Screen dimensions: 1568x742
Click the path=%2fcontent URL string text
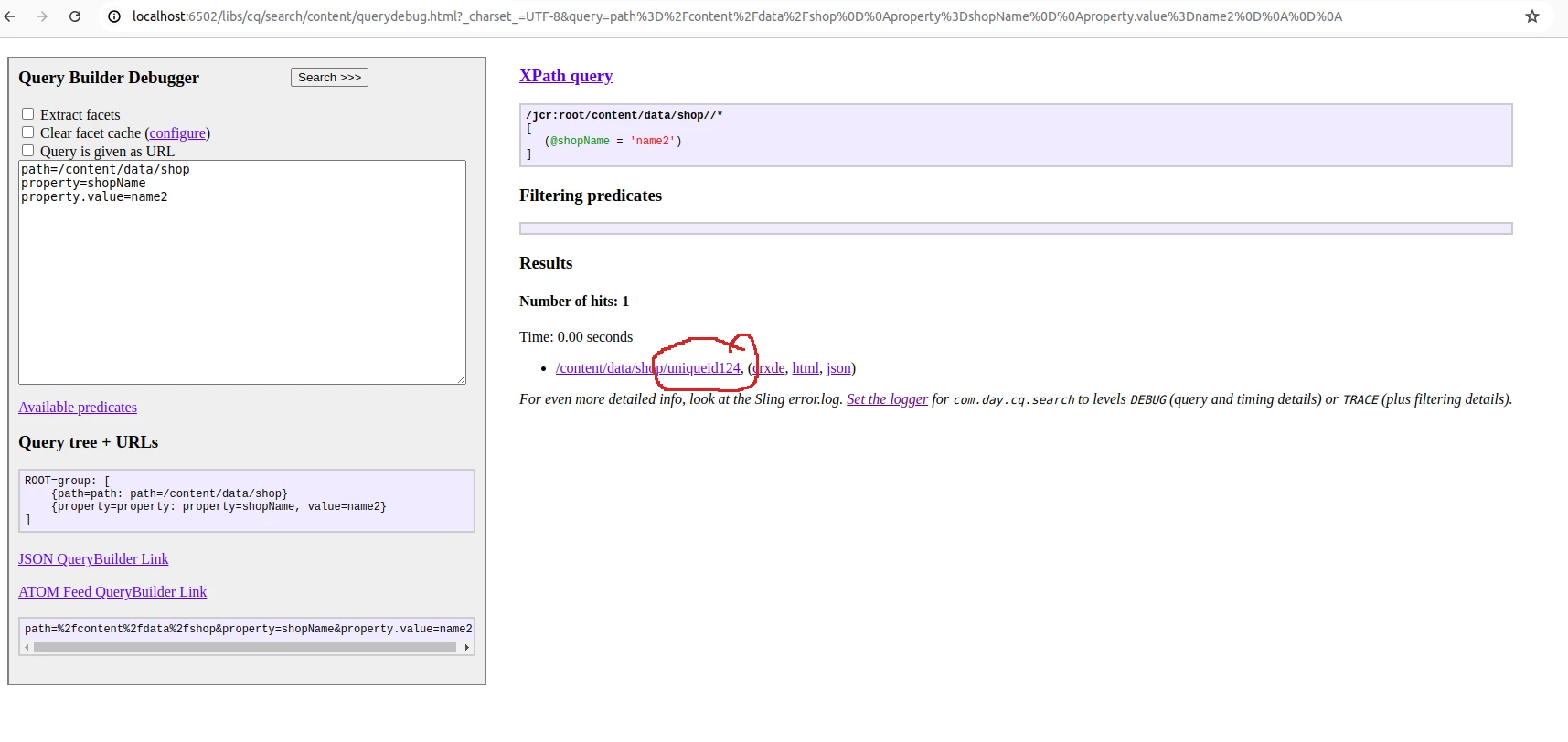pyautogui.click(x=249, y=629)
